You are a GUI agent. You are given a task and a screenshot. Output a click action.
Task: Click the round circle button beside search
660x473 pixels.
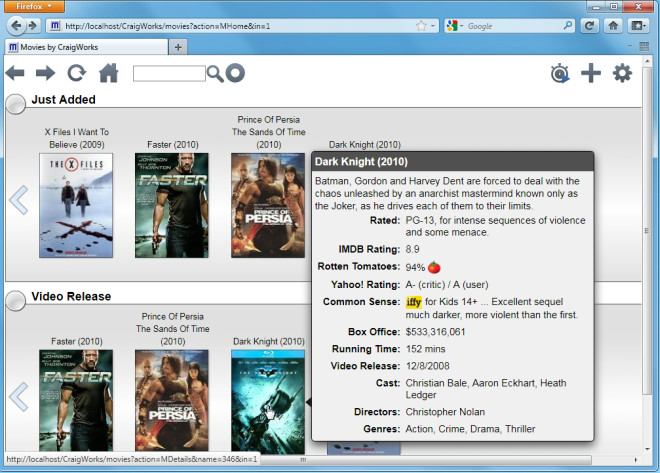[x=235, y=73]
